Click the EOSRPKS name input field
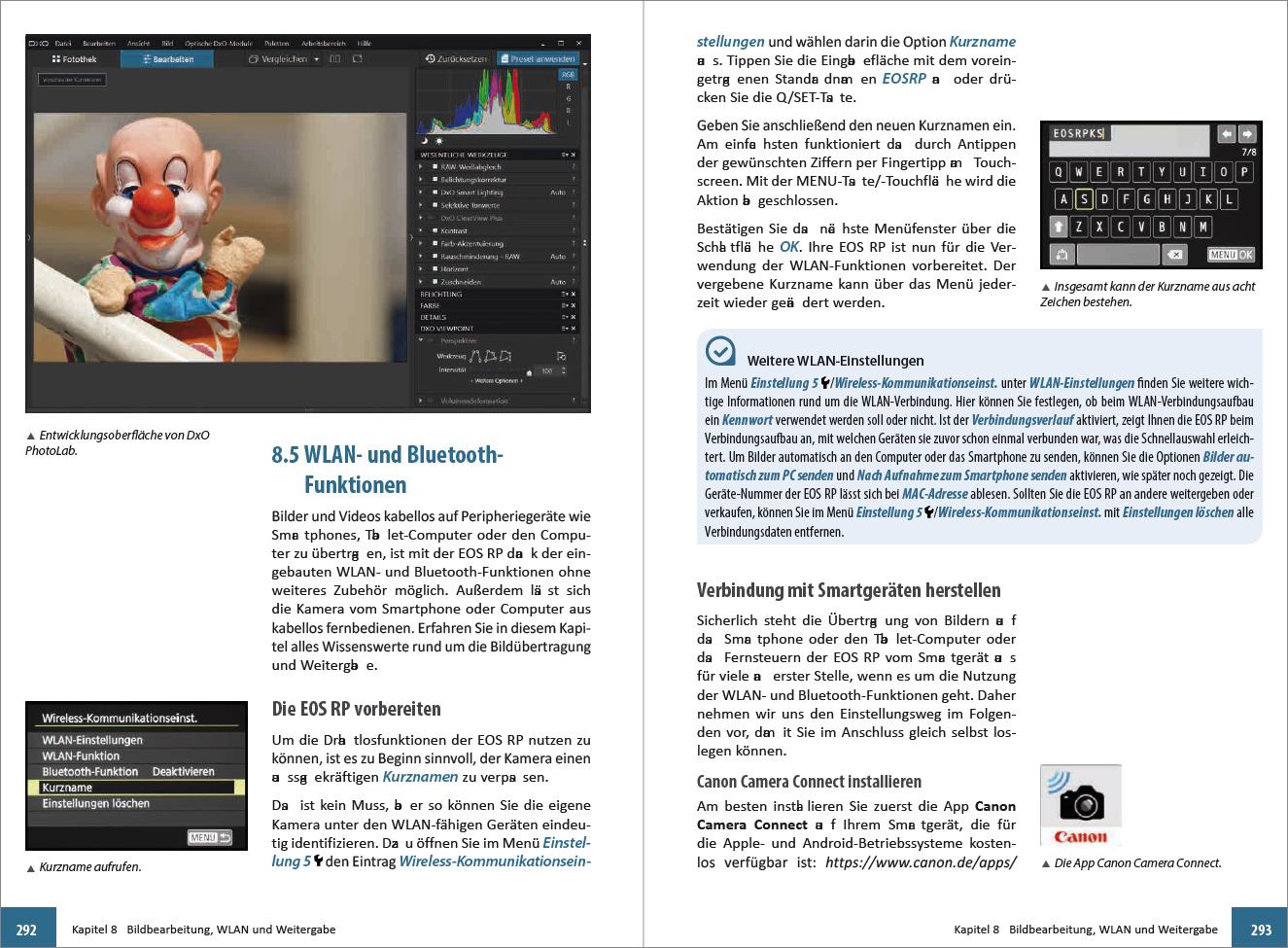This screenshot has width=1288, height=948. click(x=1129, y=140)
